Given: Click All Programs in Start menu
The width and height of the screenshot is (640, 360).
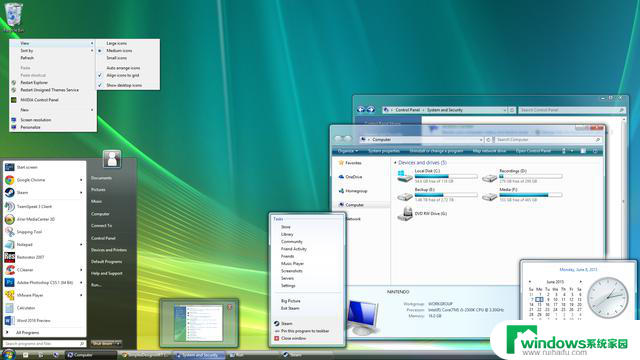Looking at the screenshot, I should pos(27,333).
